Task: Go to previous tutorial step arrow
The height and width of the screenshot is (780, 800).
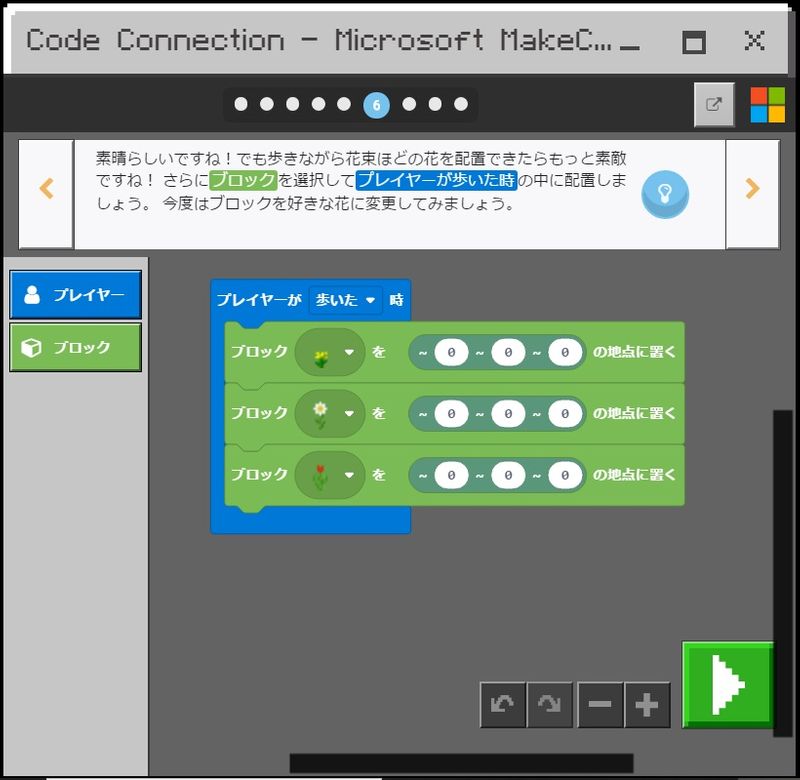Action: (46, 189)
